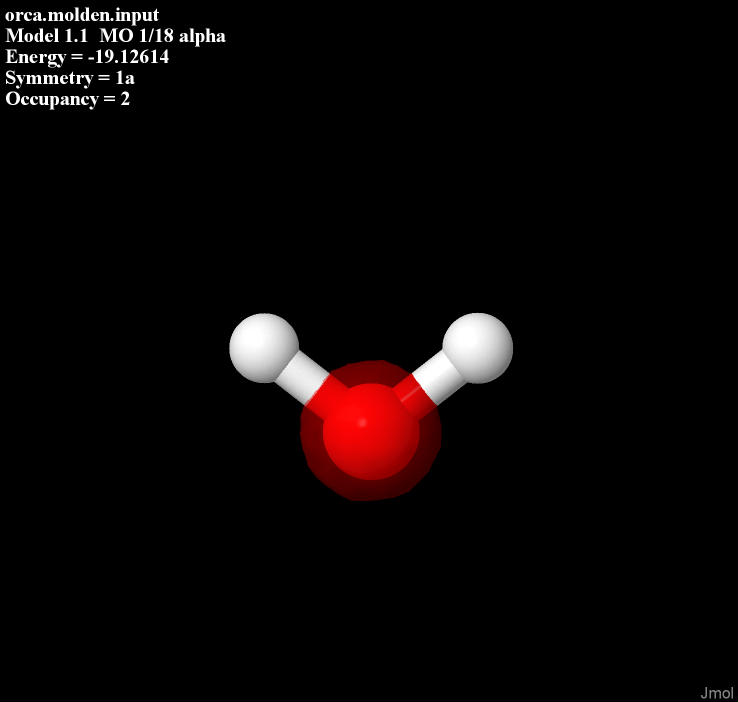Screen dimensions: 738x702
Task: Click the 'Model 1.1 MO 1/18 alpha' label
Action: click(115, 36)
